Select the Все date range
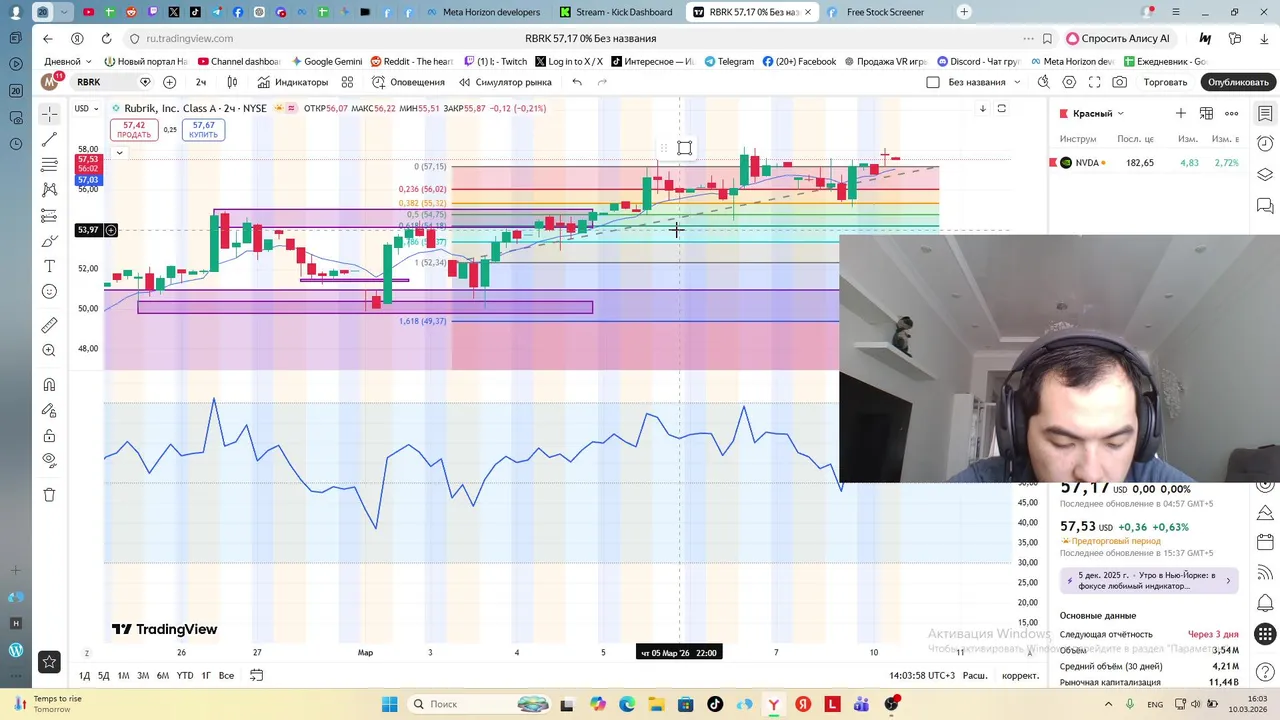The width and height of the screenshot is (1280, 720). pyautogui.click(x=226, y=675)
